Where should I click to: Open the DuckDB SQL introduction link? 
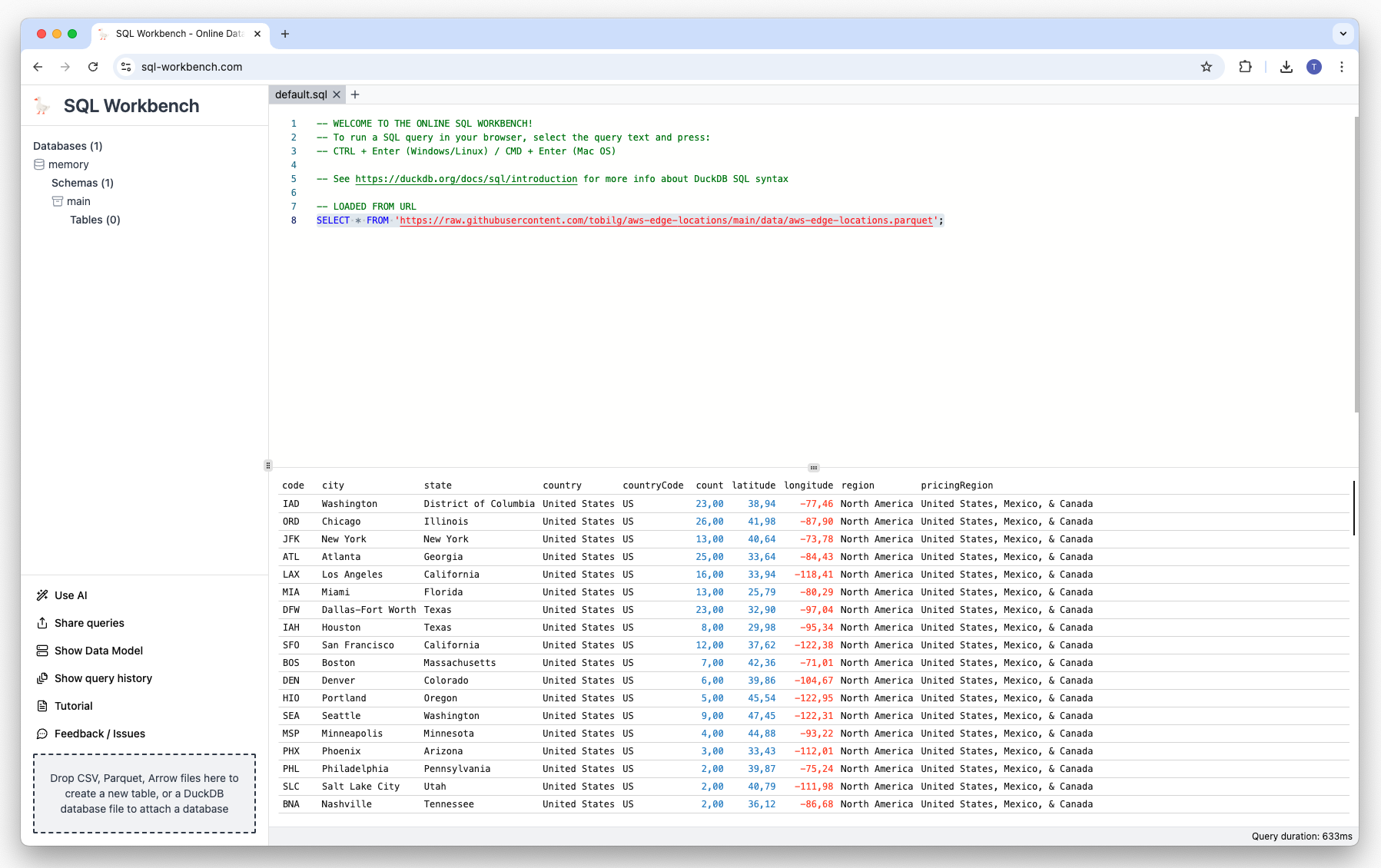466,178
